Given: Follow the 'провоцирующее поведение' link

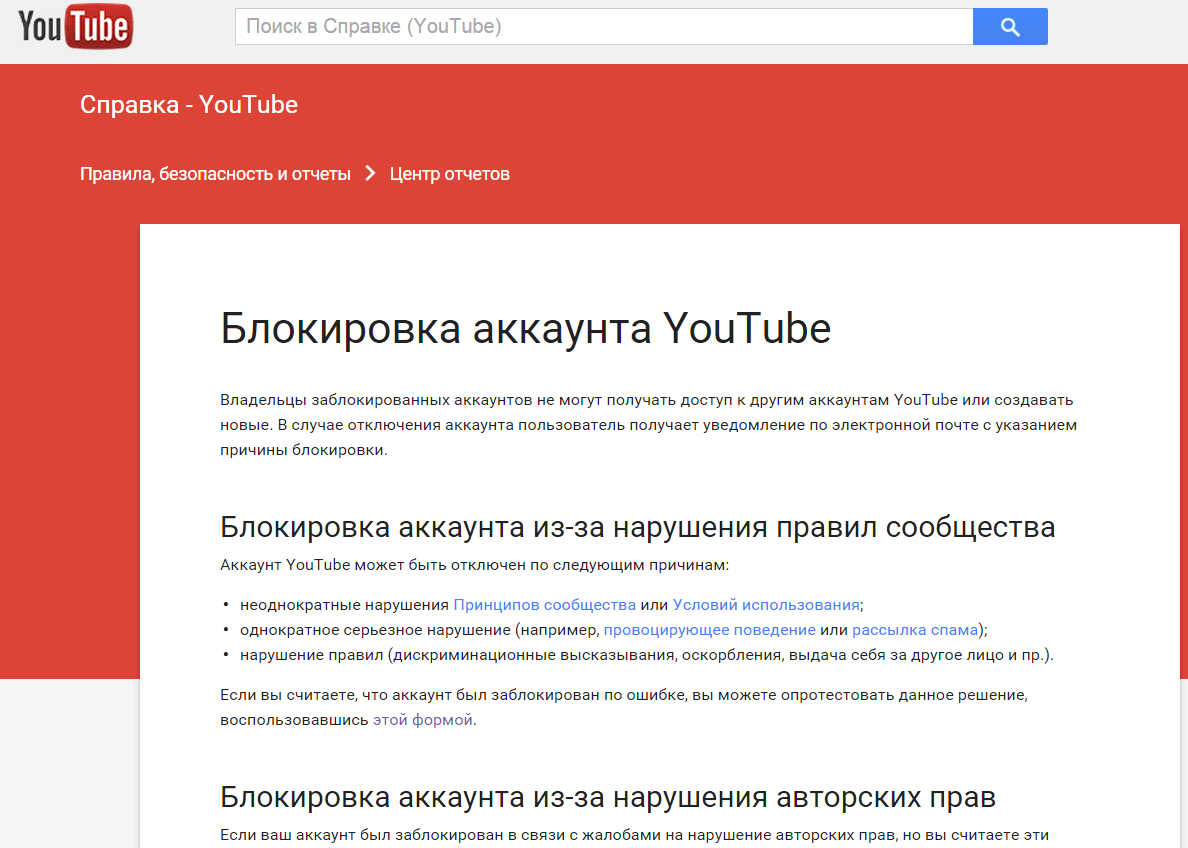Looking at the screenshot, I should pyautogui.click(x=709, y=630).
